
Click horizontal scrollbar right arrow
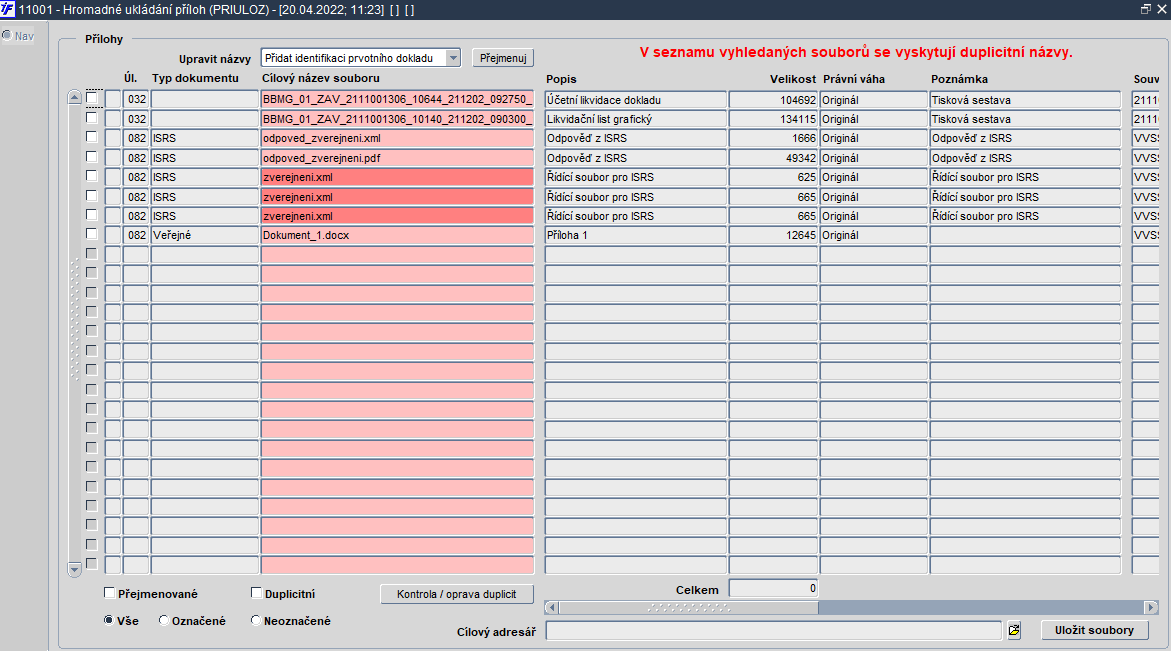coord(1151,607)
